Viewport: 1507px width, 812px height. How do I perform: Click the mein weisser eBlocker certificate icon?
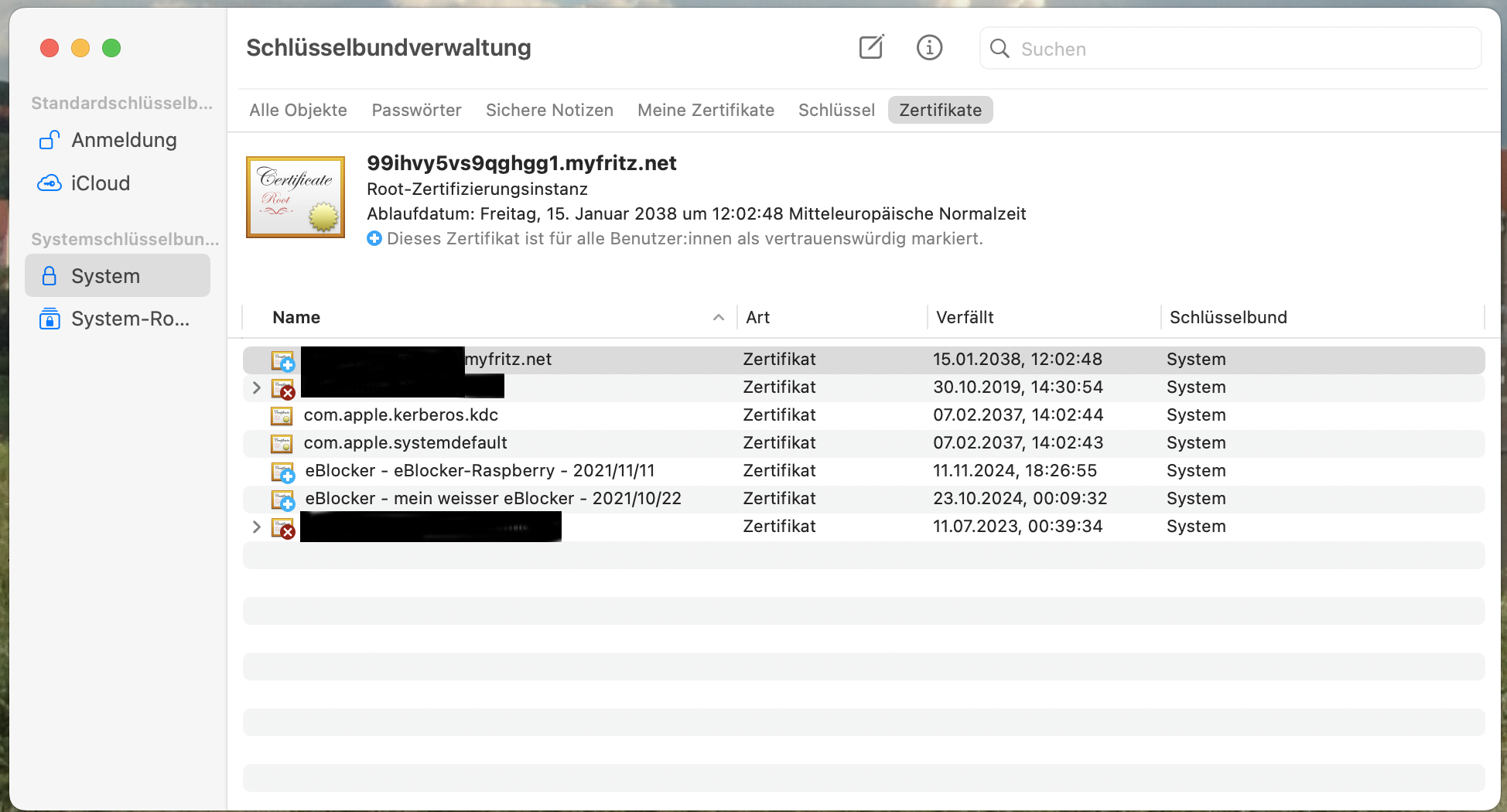[x=282, y=500]
